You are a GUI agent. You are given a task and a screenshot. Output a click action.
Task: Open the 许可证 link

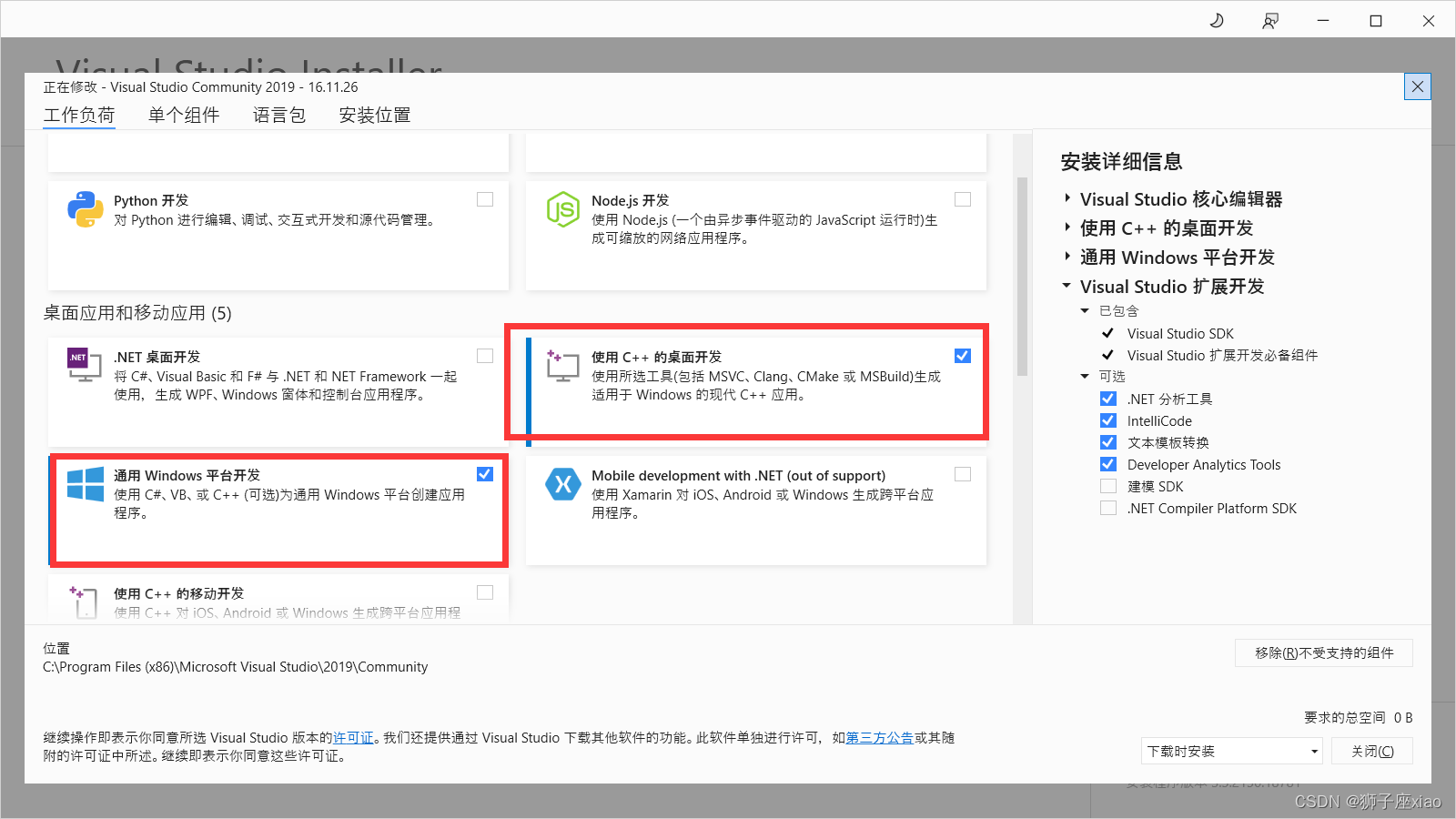pos(353,738)
